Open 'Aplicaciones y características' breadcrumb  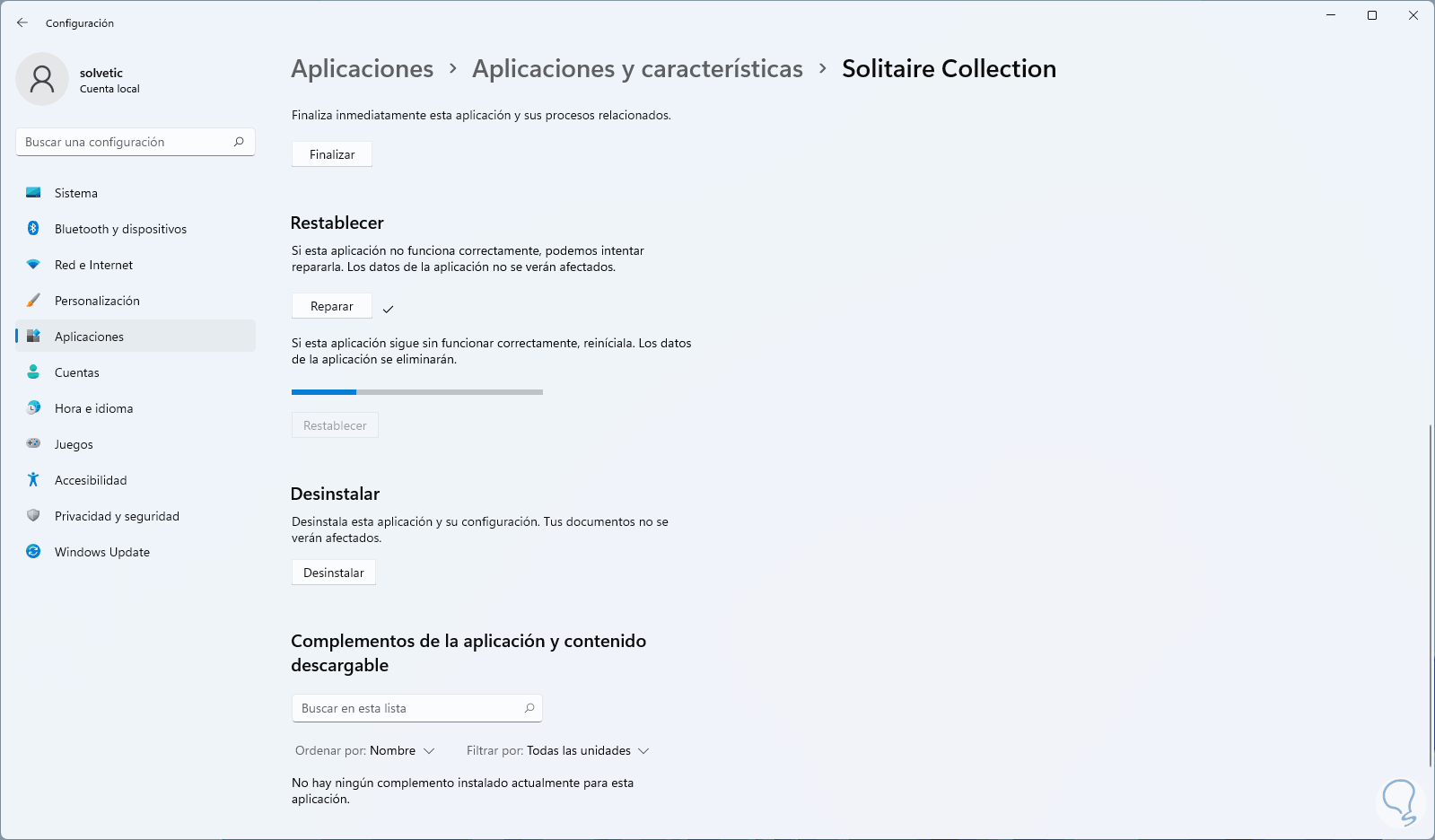[637, 69]
